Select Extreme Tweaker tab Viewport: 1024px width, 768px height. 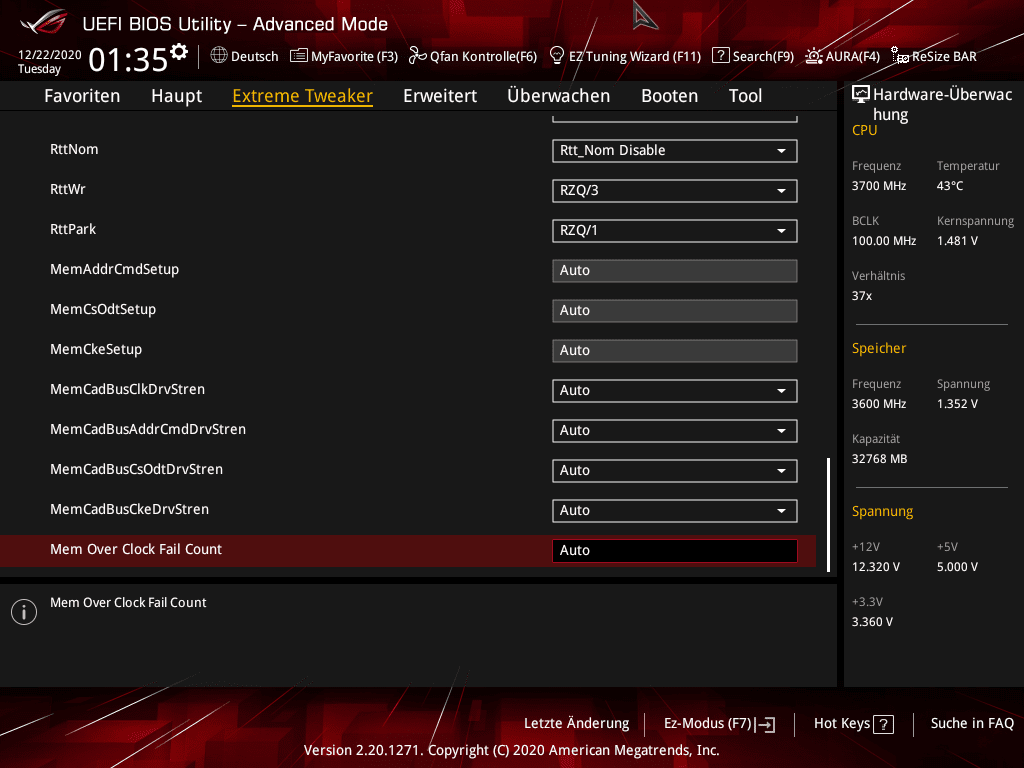click(302, 96)
